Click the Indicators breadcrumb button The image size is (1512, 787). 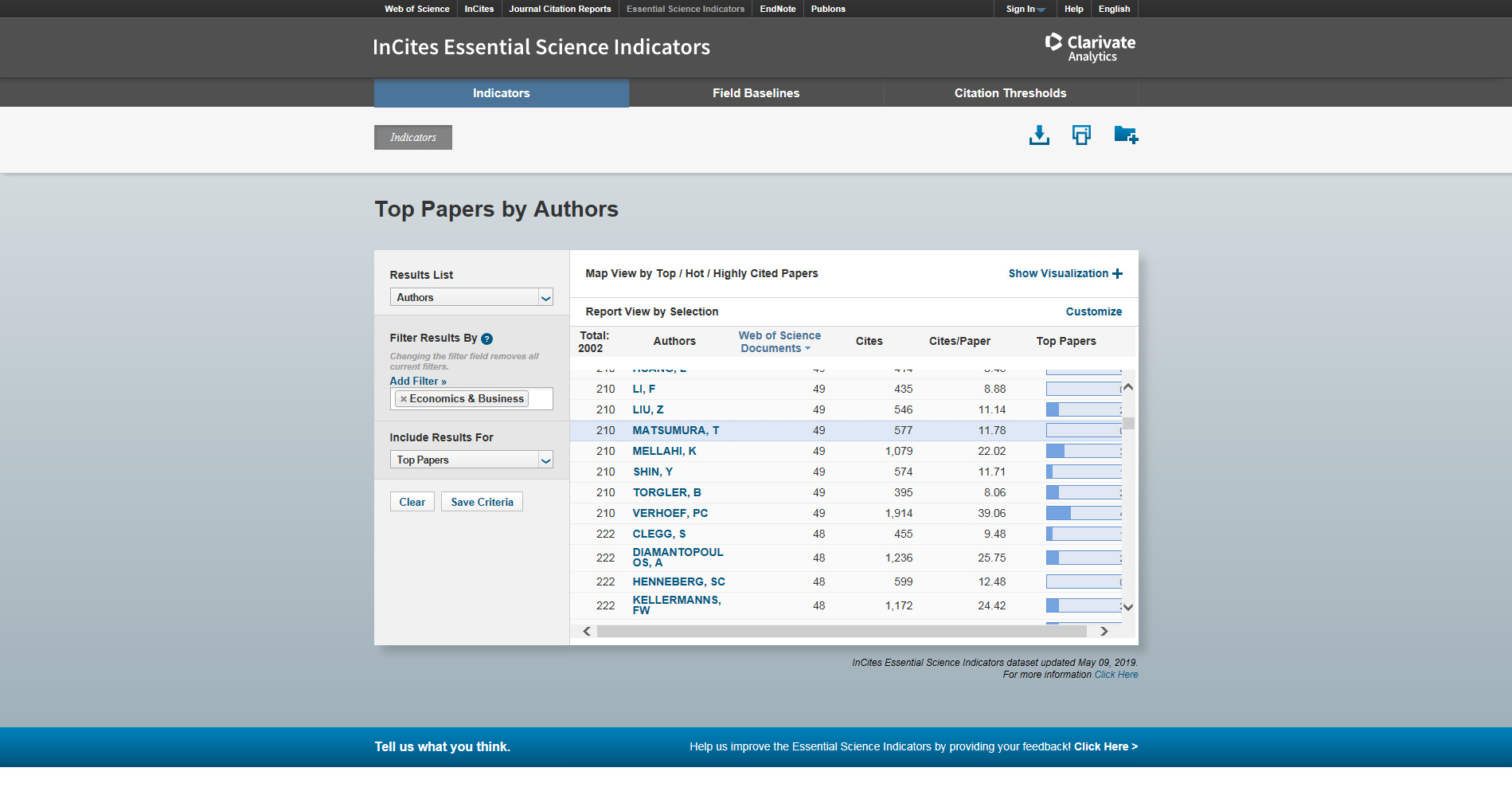[x=413, y=137]
